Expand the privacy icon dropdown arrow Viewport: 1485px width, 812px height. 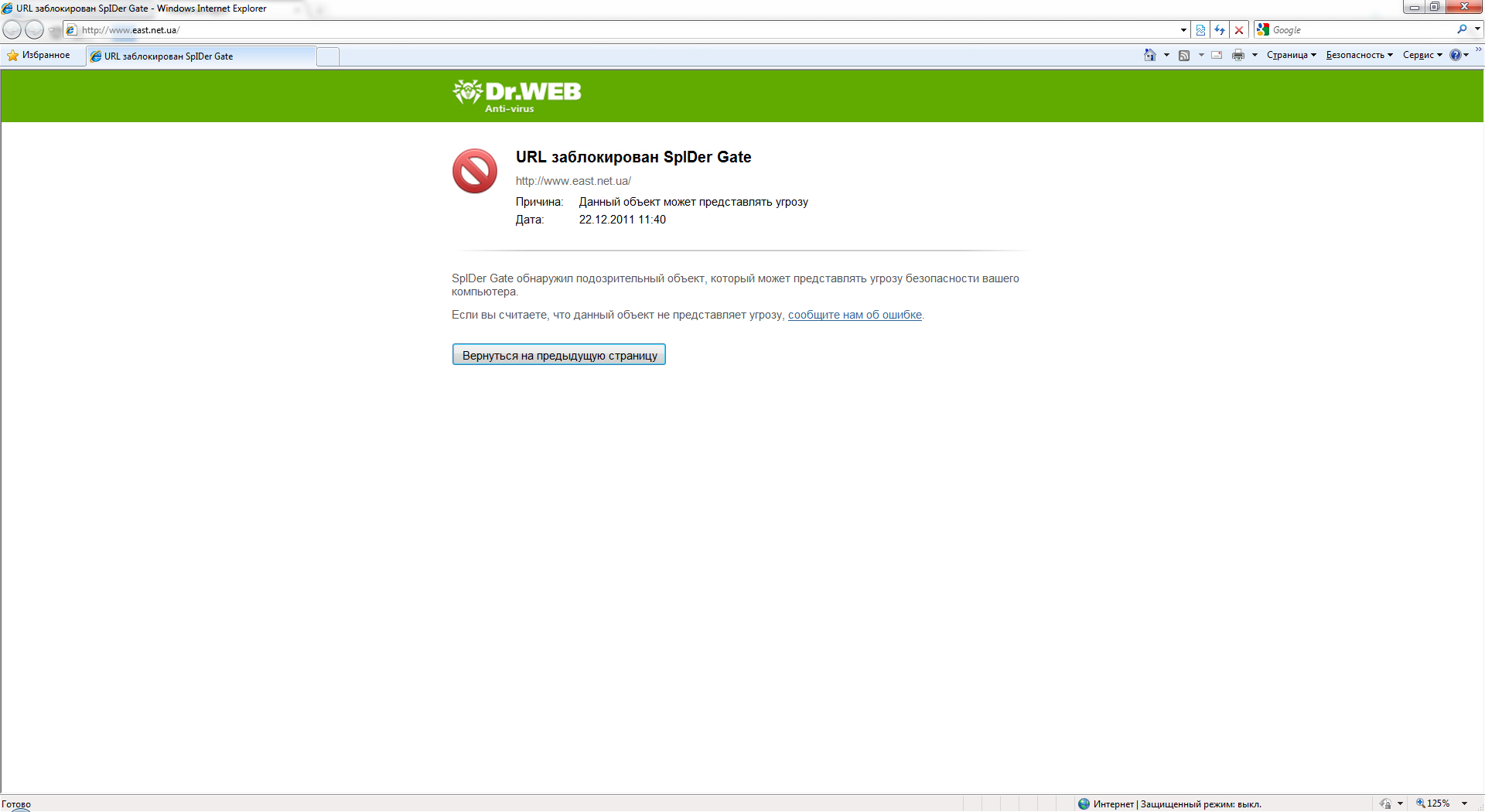tap(1400, 804)
